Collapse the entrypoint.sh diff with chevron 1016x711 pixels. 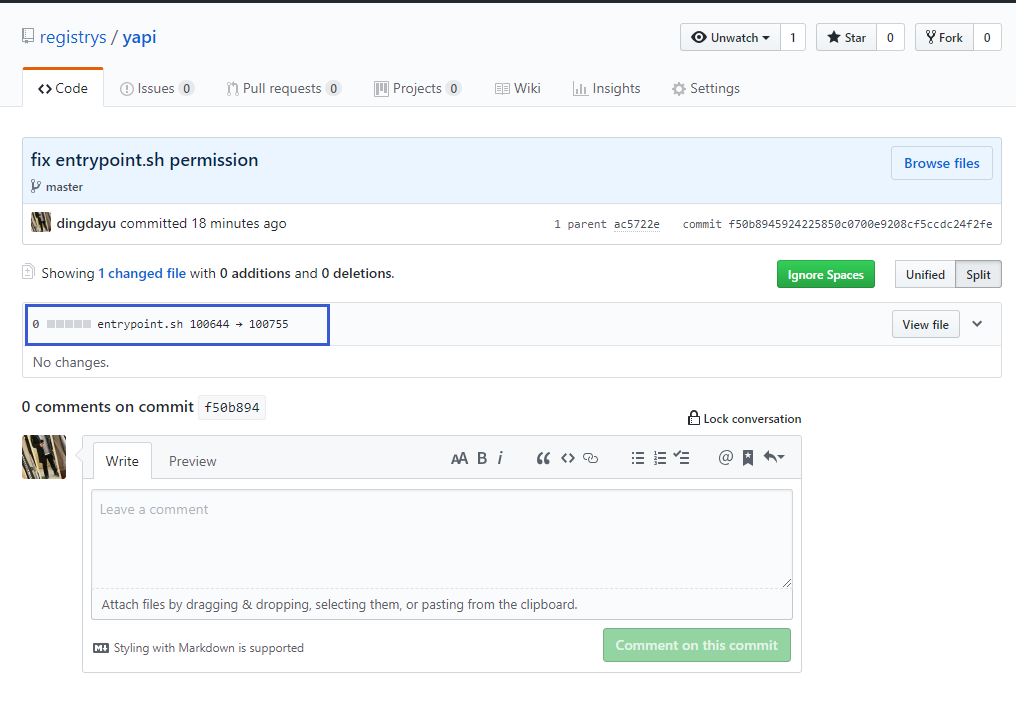click(977, 323)
